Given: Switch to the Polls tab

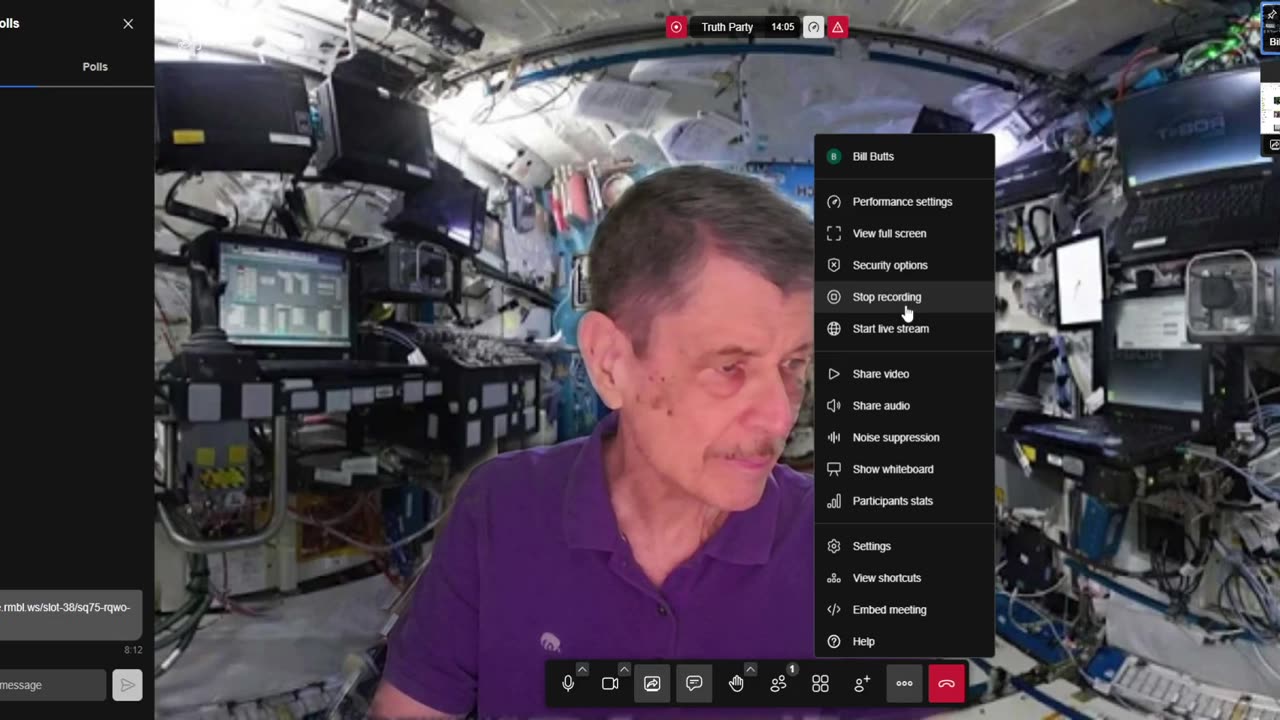Looking at the screenshot, I should [95, 67].
